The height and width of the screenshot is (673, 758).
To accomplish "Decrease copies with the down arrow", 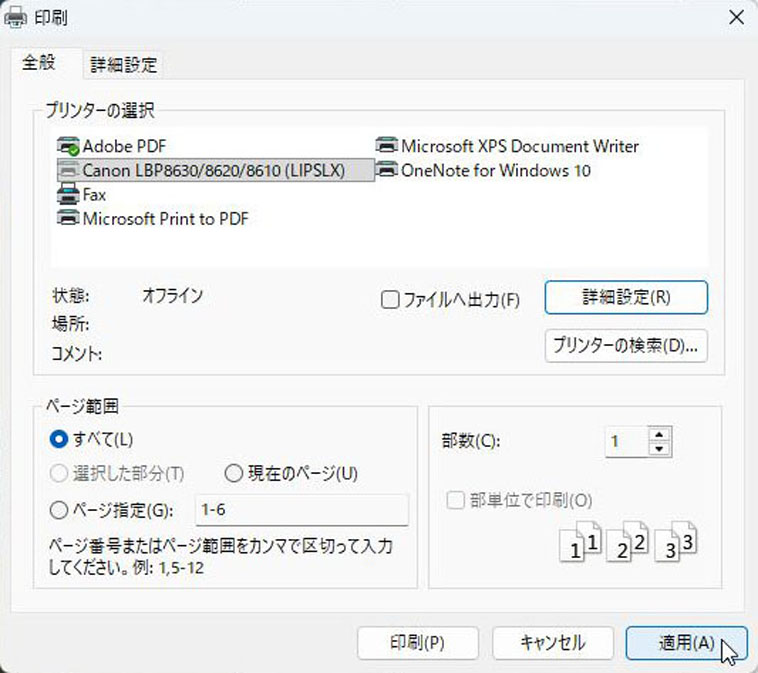I will [x=658, y=448].
